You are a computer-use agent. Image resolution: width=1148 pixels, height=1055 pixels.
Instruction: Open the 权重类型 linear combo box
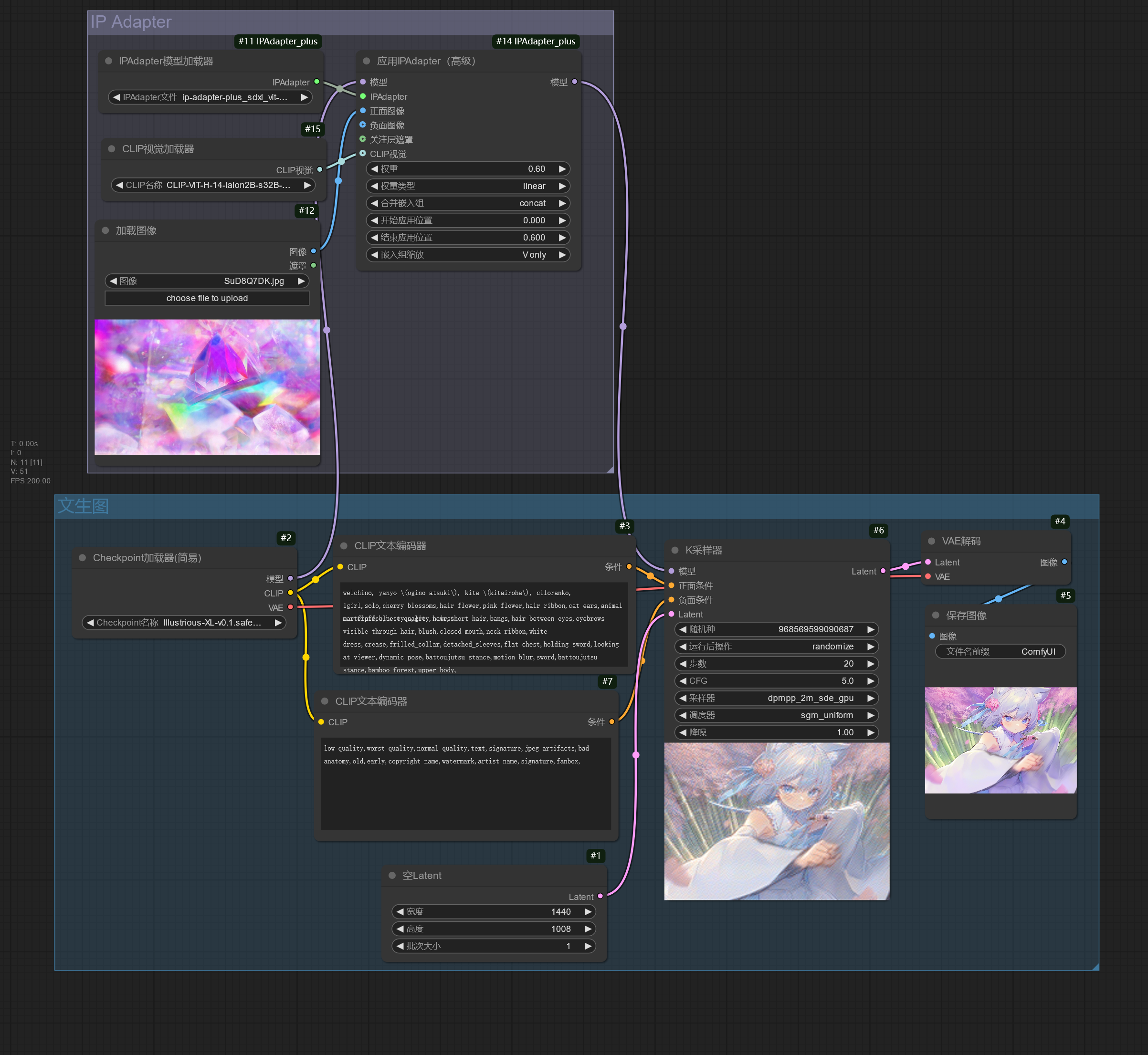(467, 186)
